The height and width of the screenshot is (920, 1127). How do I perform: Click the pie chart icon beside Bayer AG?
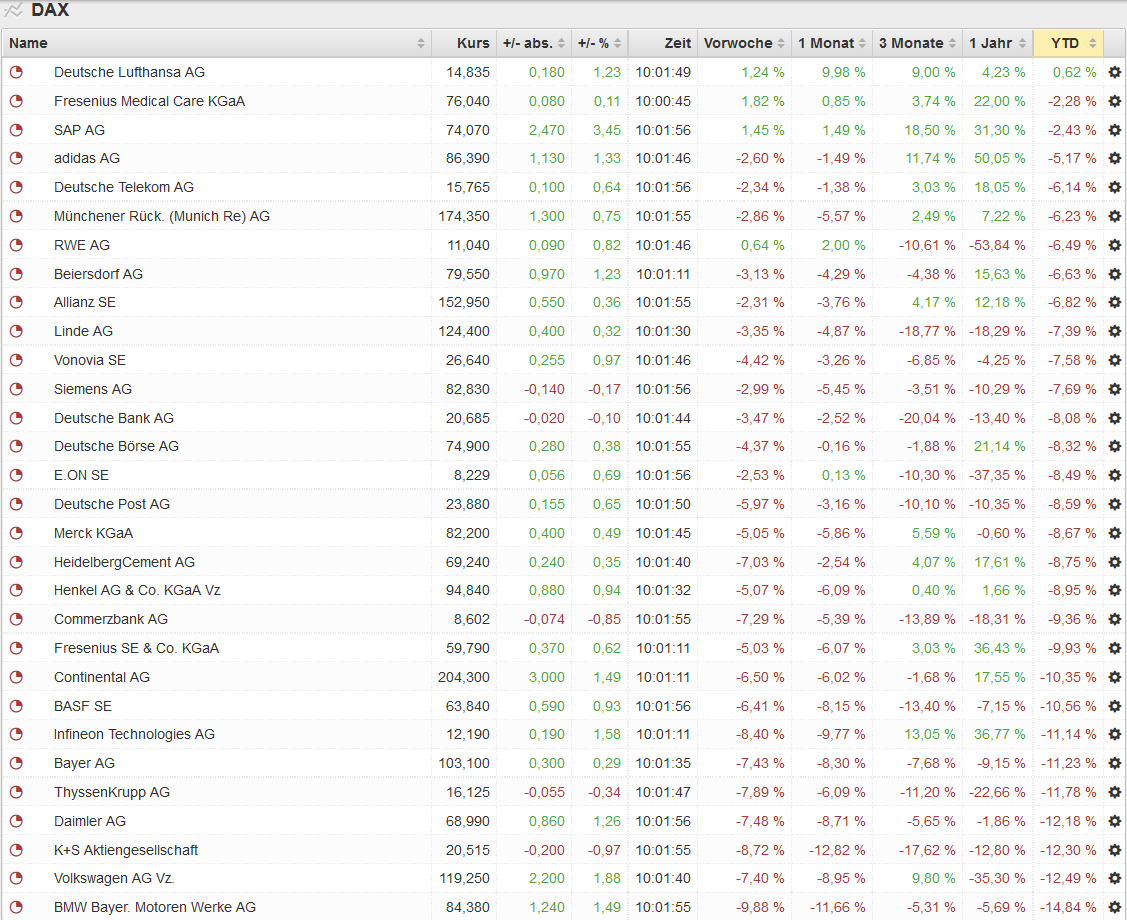(16, 763)
